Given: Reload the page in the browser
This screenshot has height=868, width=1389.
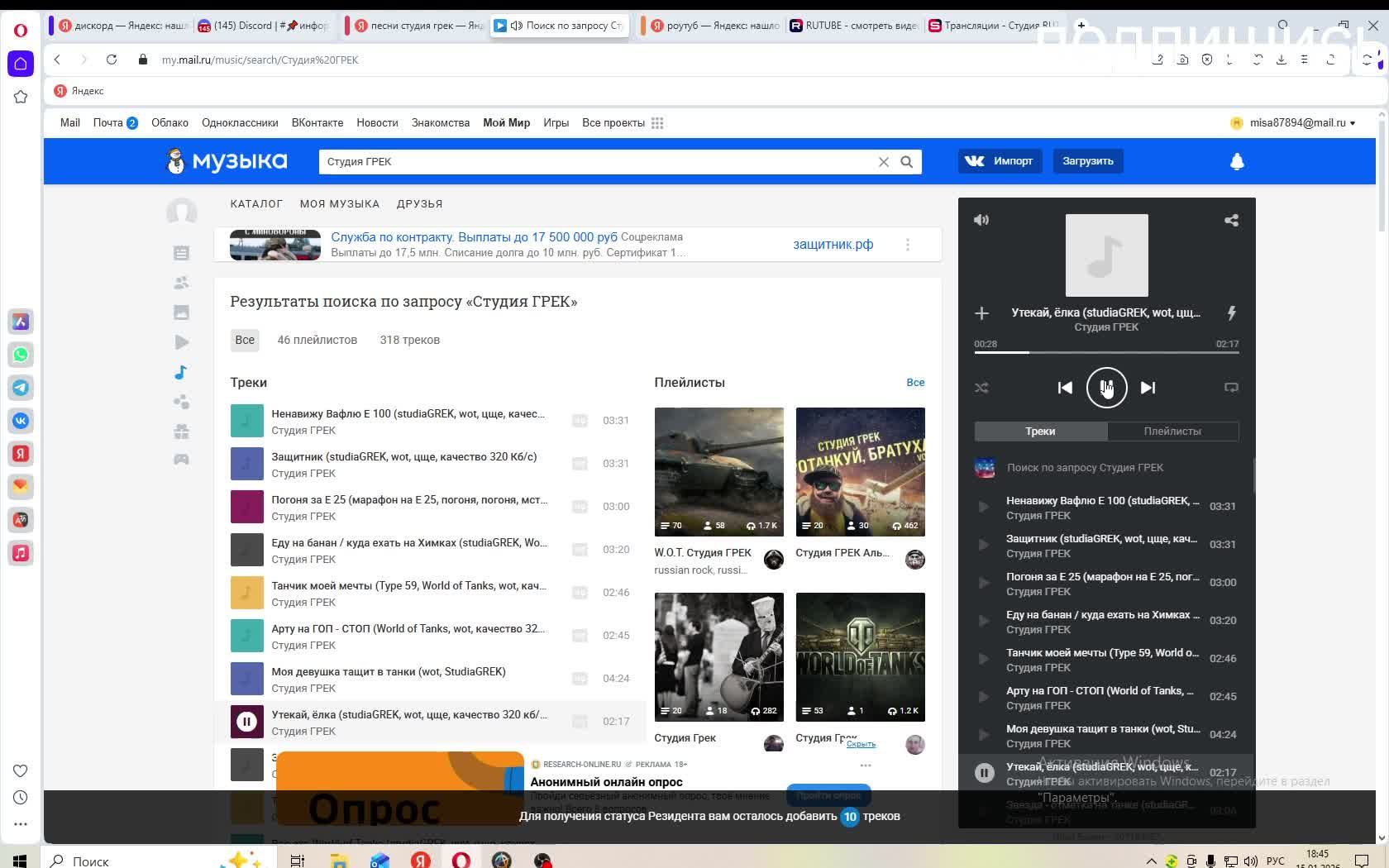Looking at the screenshot, I should (x=112, y=60).
